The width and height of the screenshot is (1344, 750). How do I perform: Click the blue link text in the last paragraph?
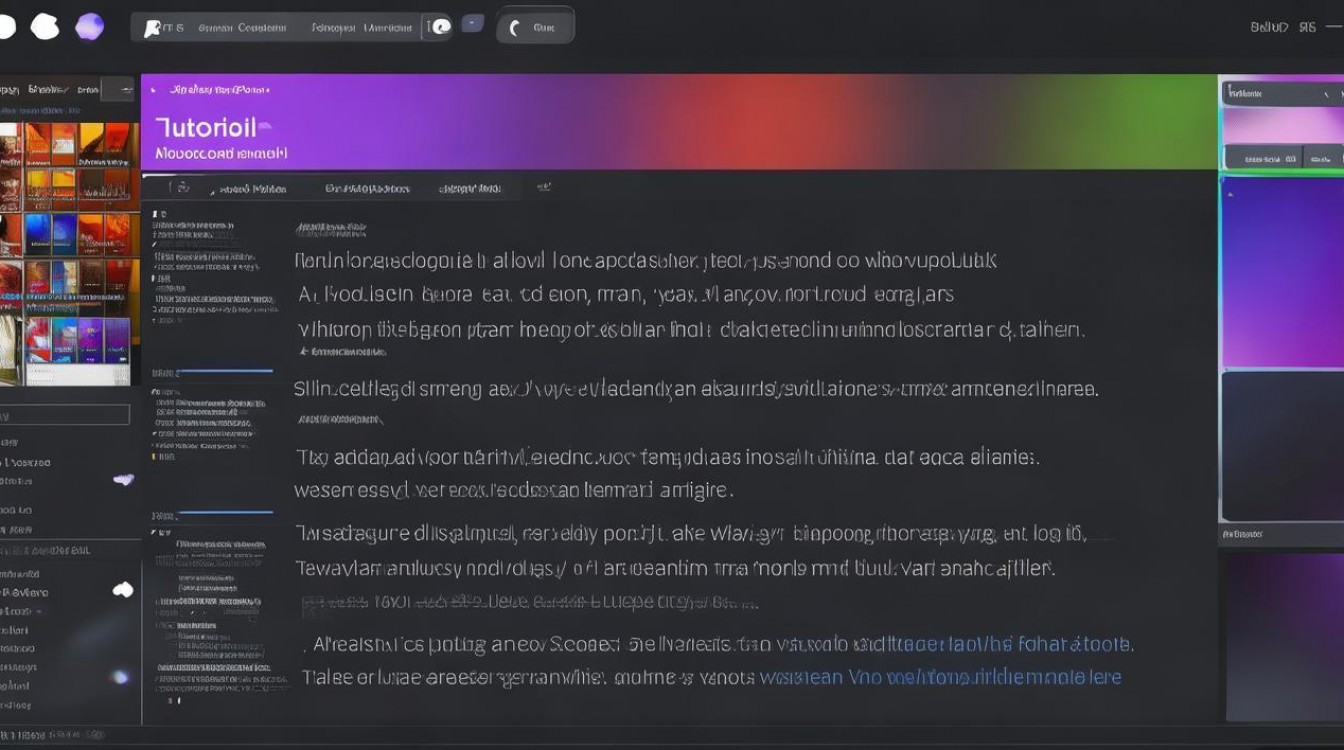click(940, 677)
